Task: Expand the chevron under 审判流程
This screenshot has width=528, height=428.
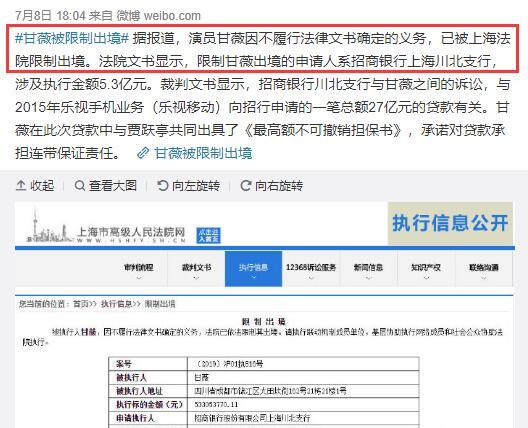Action: tap(139, 278)
